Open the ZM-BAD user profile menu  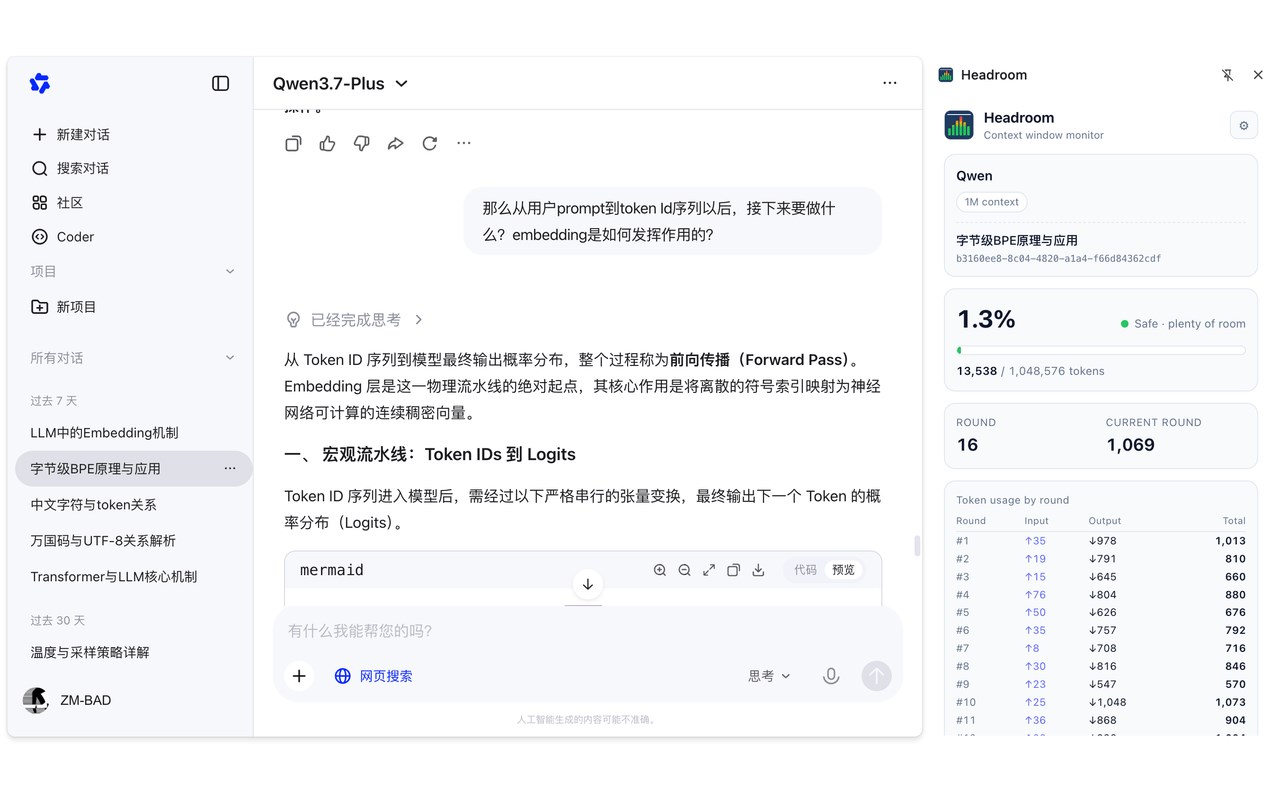coord(68,700)
